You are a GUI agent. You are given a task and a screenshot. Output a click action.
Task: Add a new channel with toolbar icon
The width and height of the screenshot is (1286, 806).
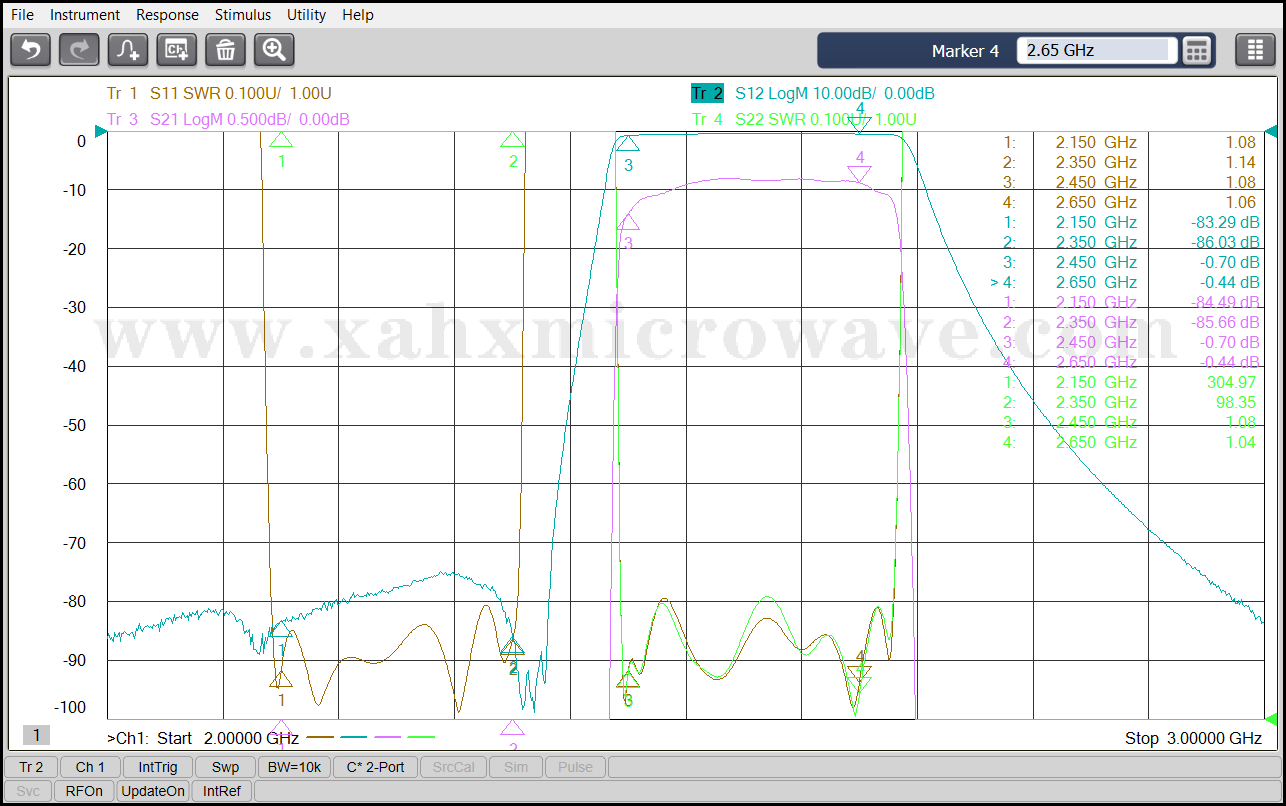point(177,49)
